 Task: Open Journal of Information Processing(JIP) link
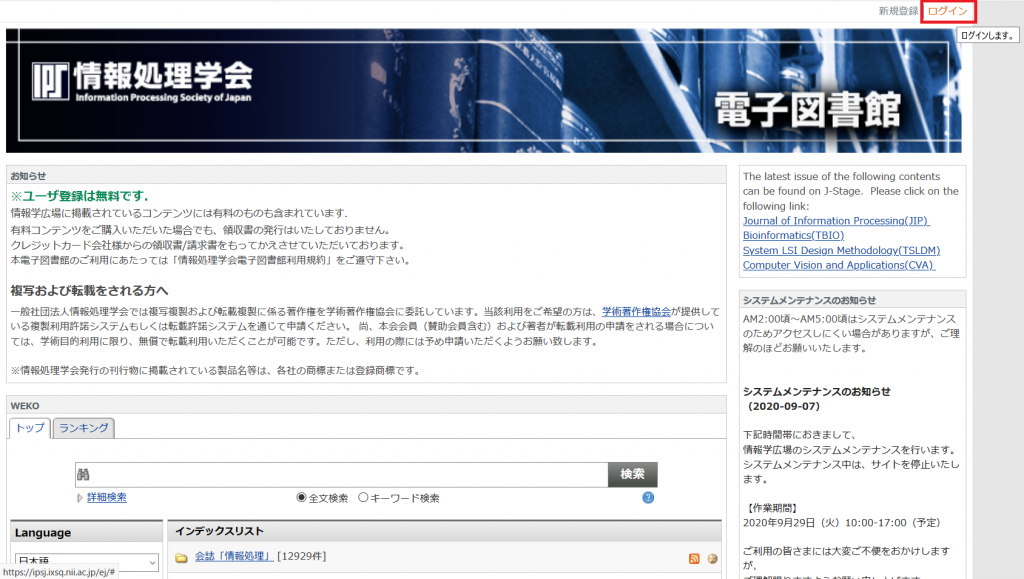point(835,221)
